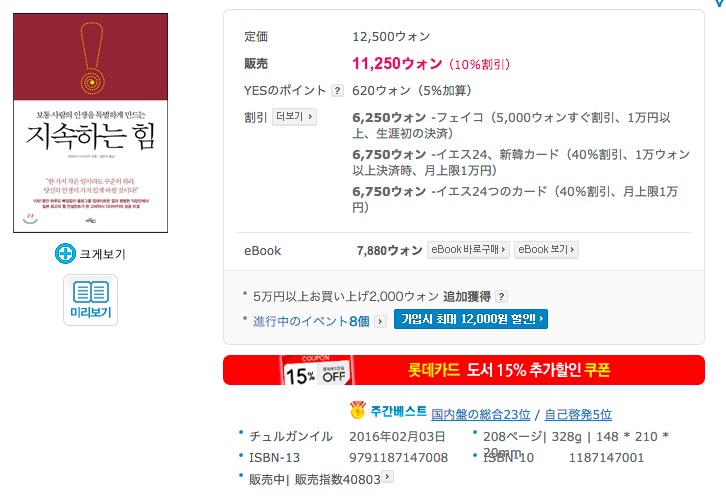Click the 크게보기 enlarge text label
Viewport: 726px width, 496px height.
click(x=102, y=254)
